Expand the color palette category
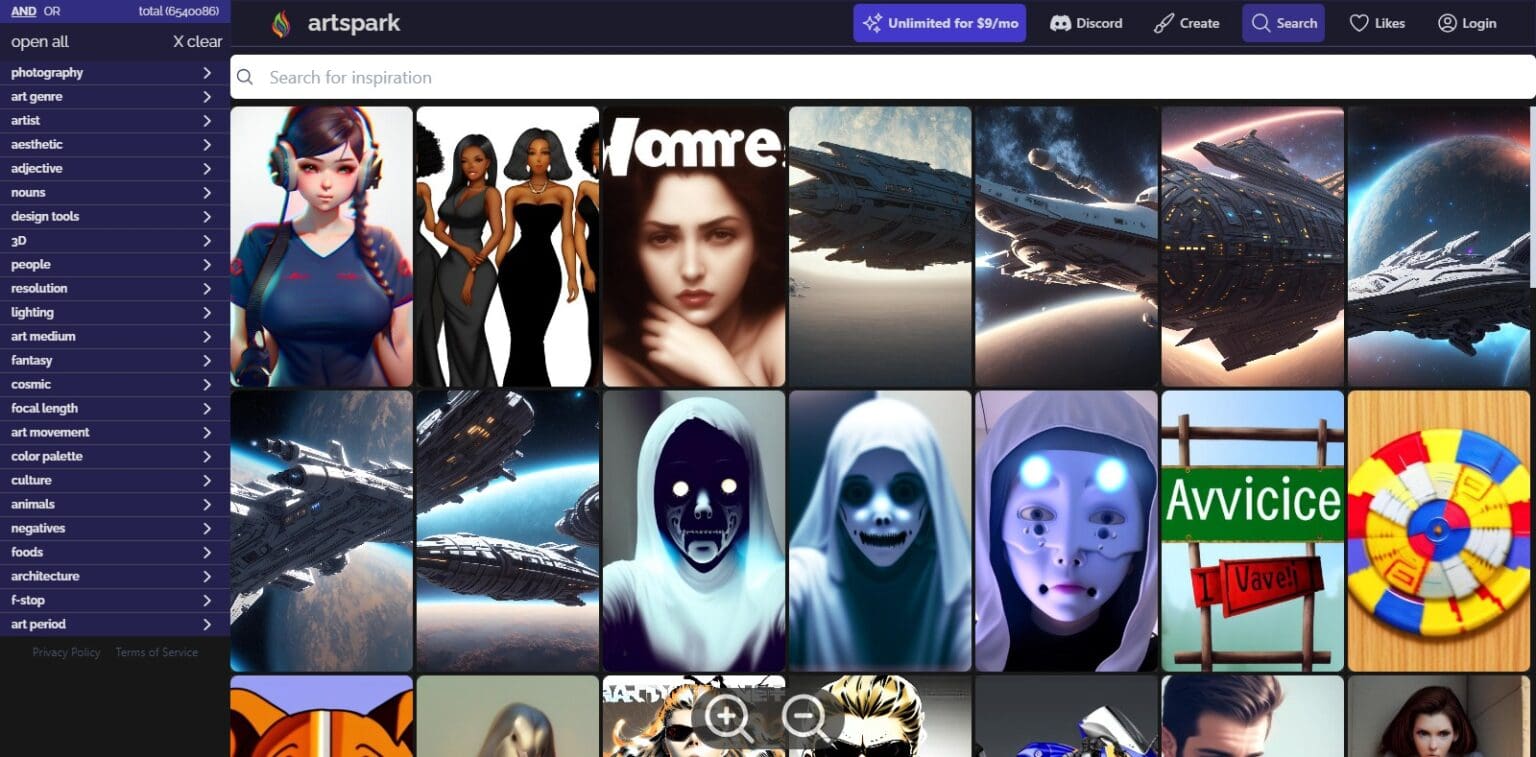Viewport: 1536px width, 757px height. [x=115, y=456]
